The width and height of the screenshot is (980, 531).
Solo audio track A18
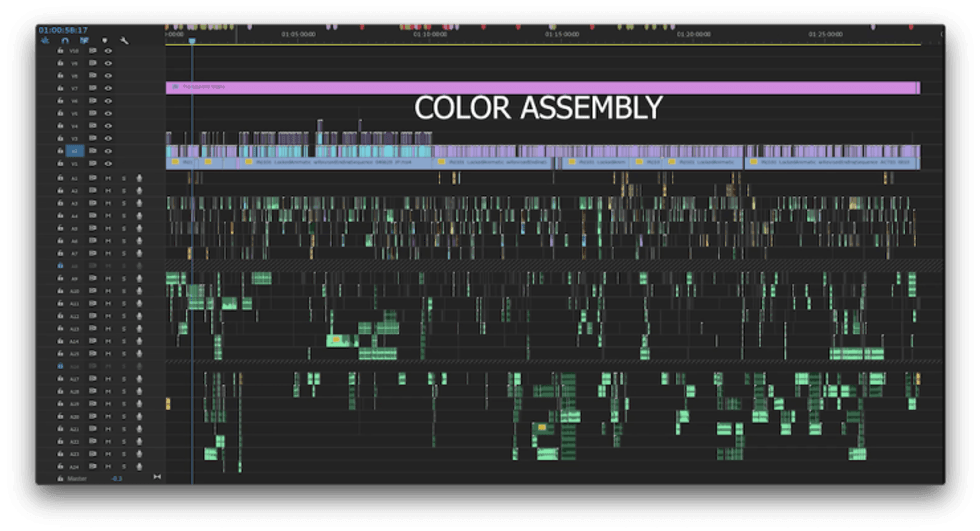click(x=124, y=391)
